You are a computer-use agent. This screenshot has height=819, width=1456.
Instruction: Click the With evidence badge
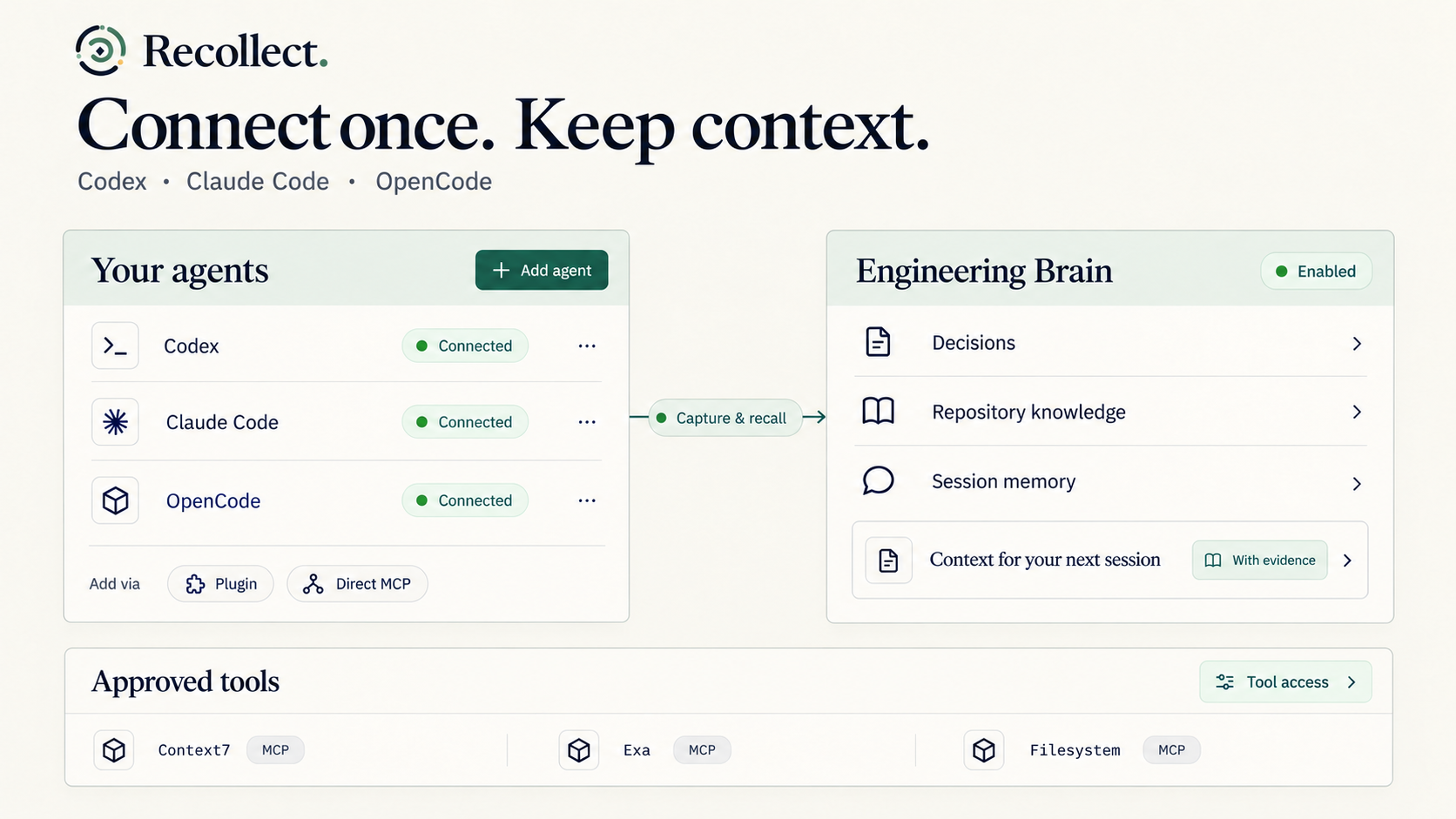click(1260, 561)
